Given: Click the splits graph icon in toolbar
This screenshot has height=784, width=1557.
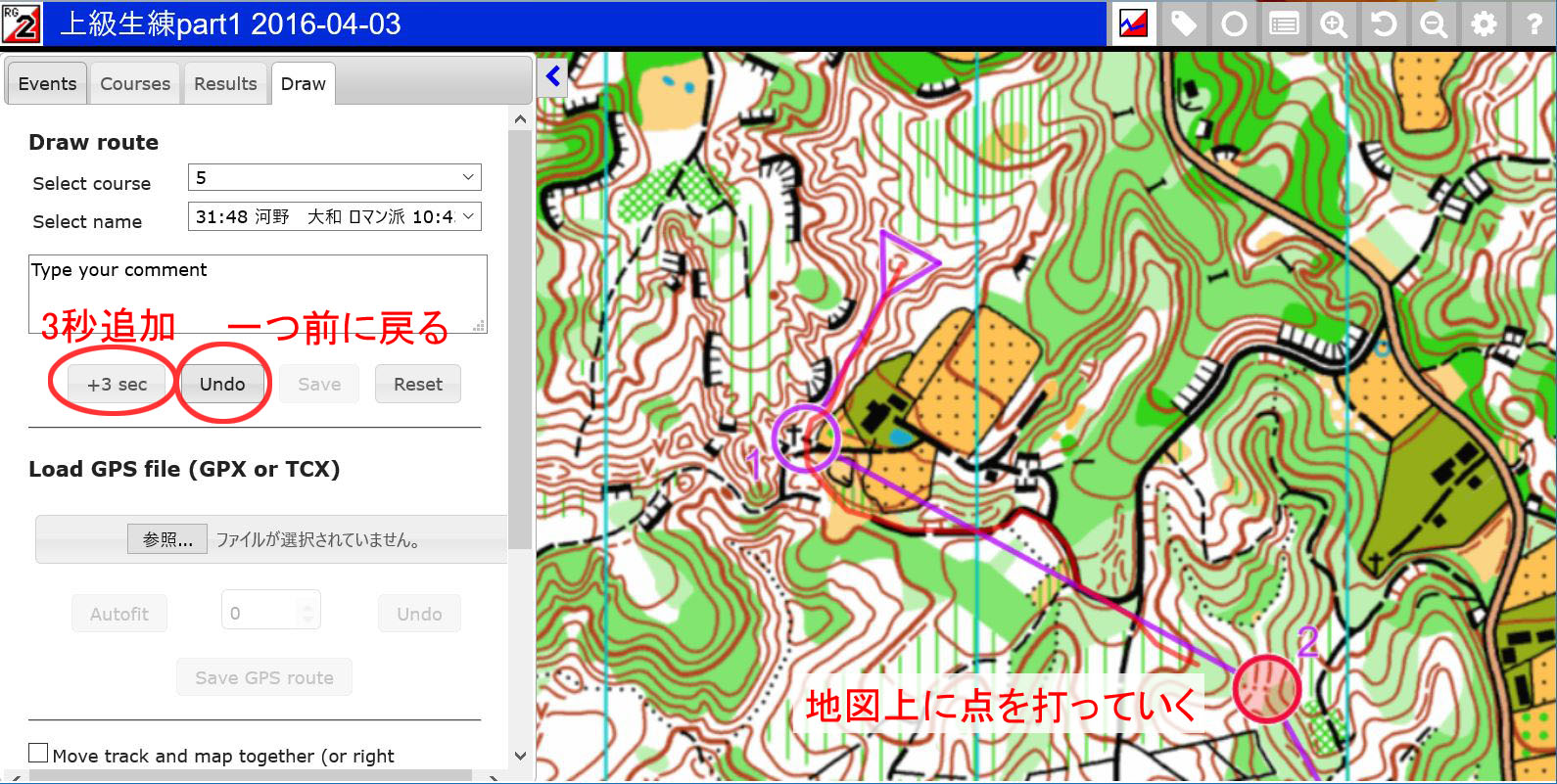Looking at the screenshot, I should (1133, 23).
